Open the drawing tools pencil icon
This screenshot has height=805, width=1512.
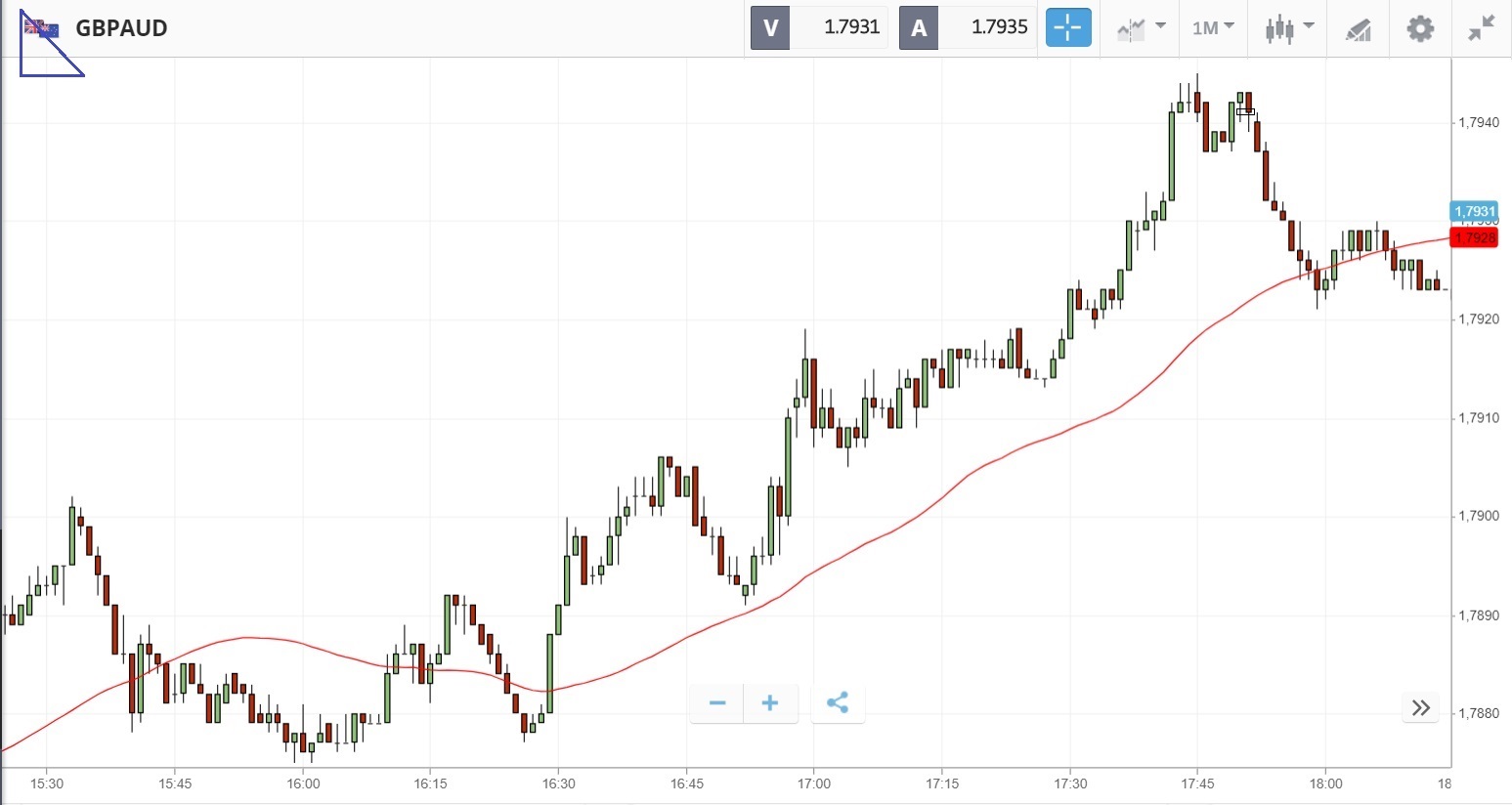(x=1359, y=29)
